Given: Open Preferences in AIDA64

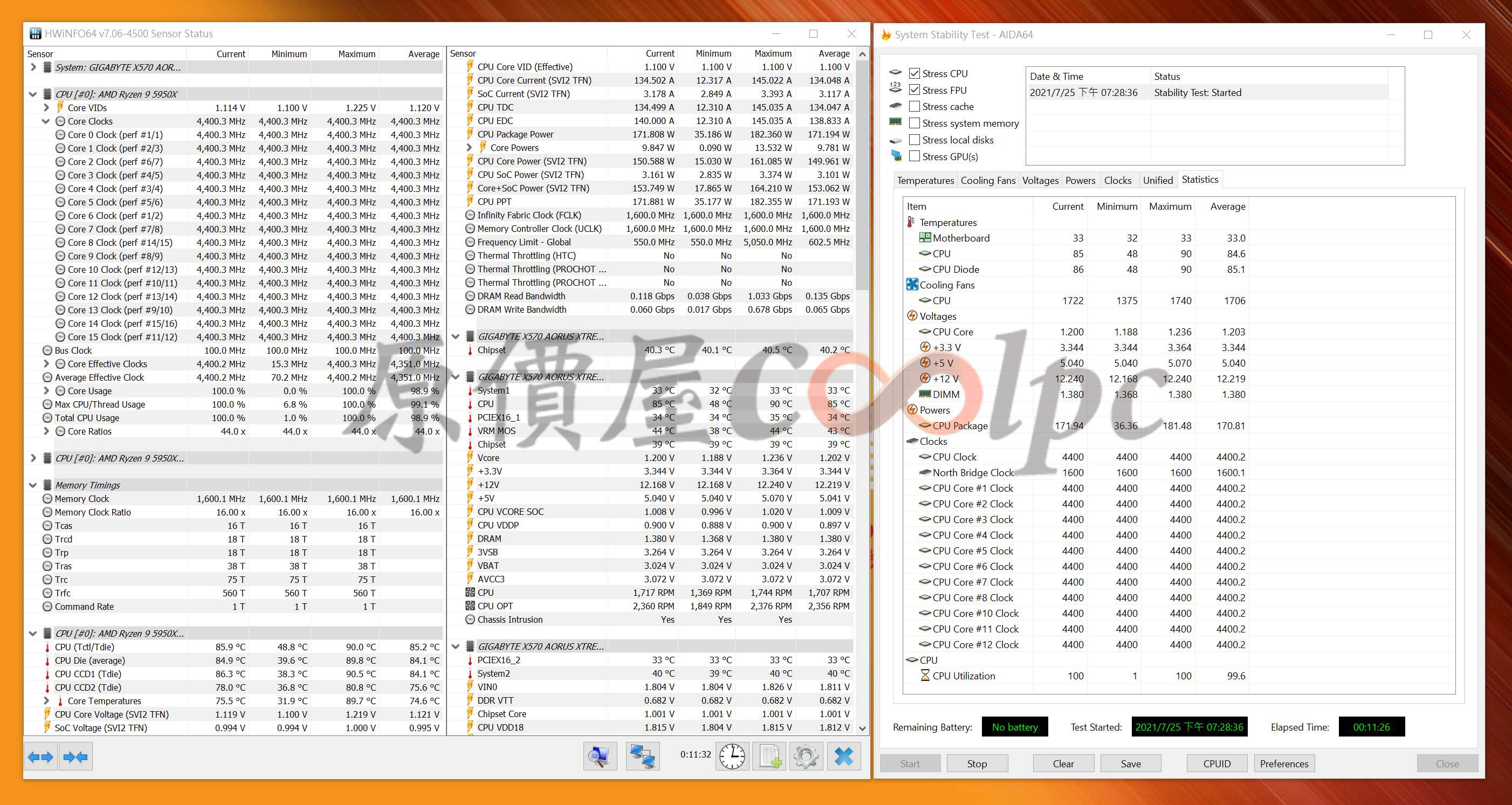Looking at the screenshot, I should (1284, 763).
